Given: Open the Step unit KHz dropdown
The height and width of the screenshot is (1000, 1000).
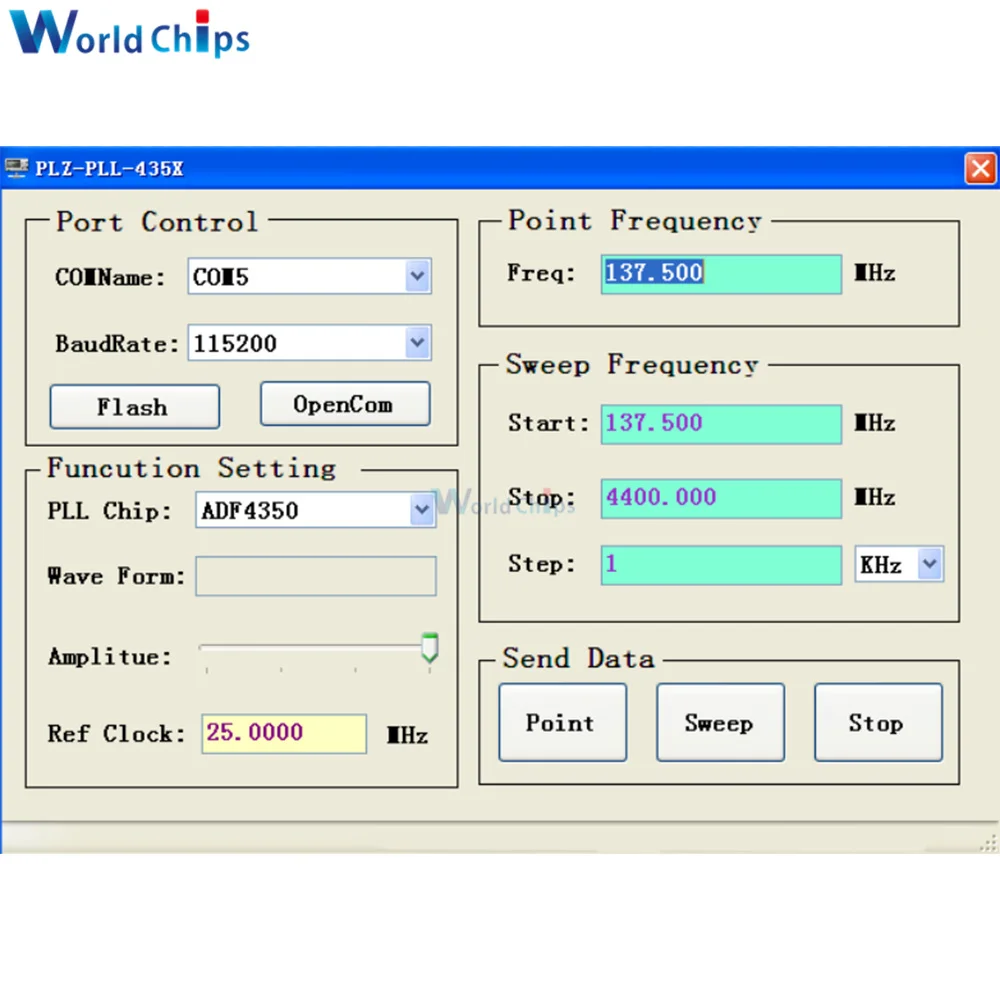Looking at the screenshot, I should point(899,564).
